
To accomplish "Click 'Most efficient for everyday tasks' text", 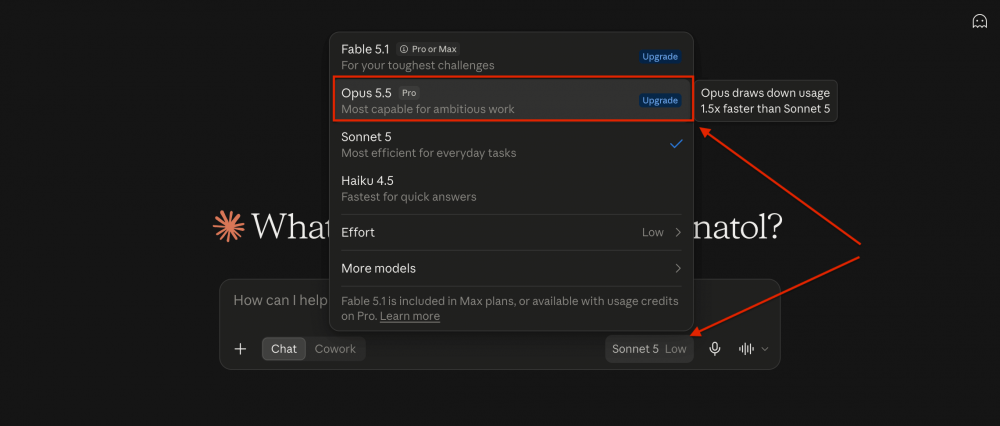I will tap(429, 153).
